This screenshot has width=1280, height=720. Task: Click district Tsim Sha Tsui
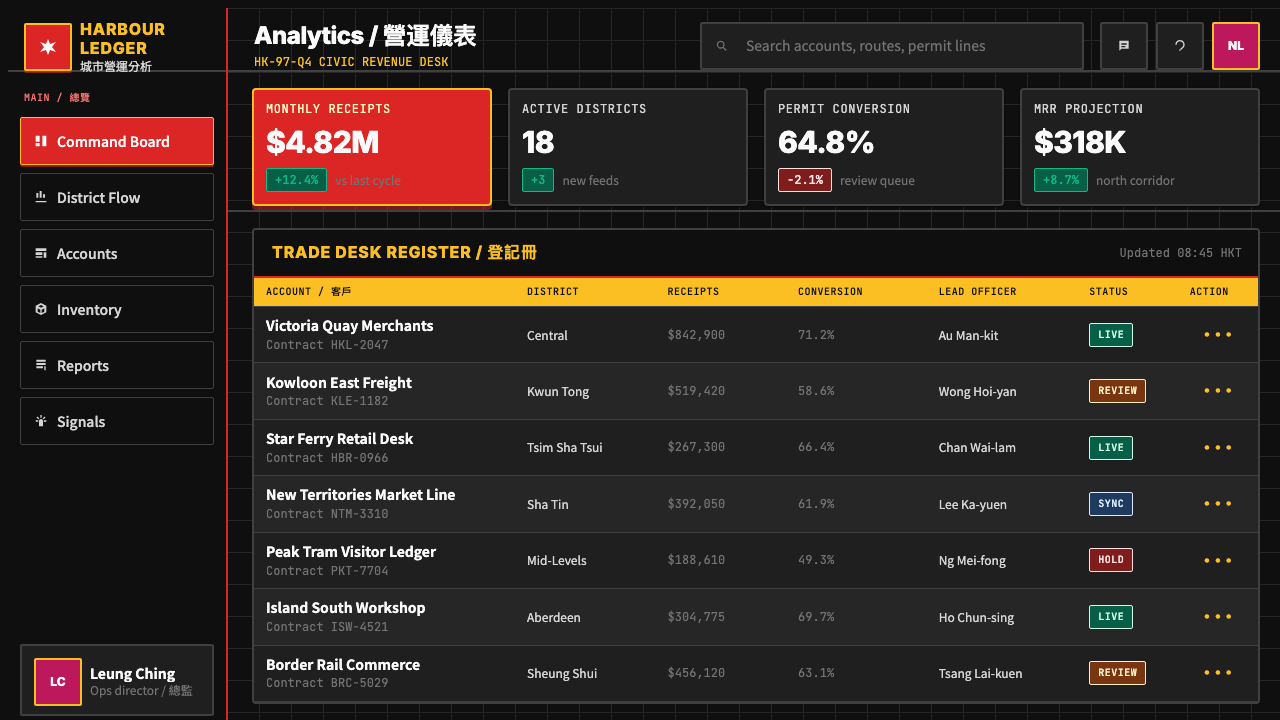point(564,448)
